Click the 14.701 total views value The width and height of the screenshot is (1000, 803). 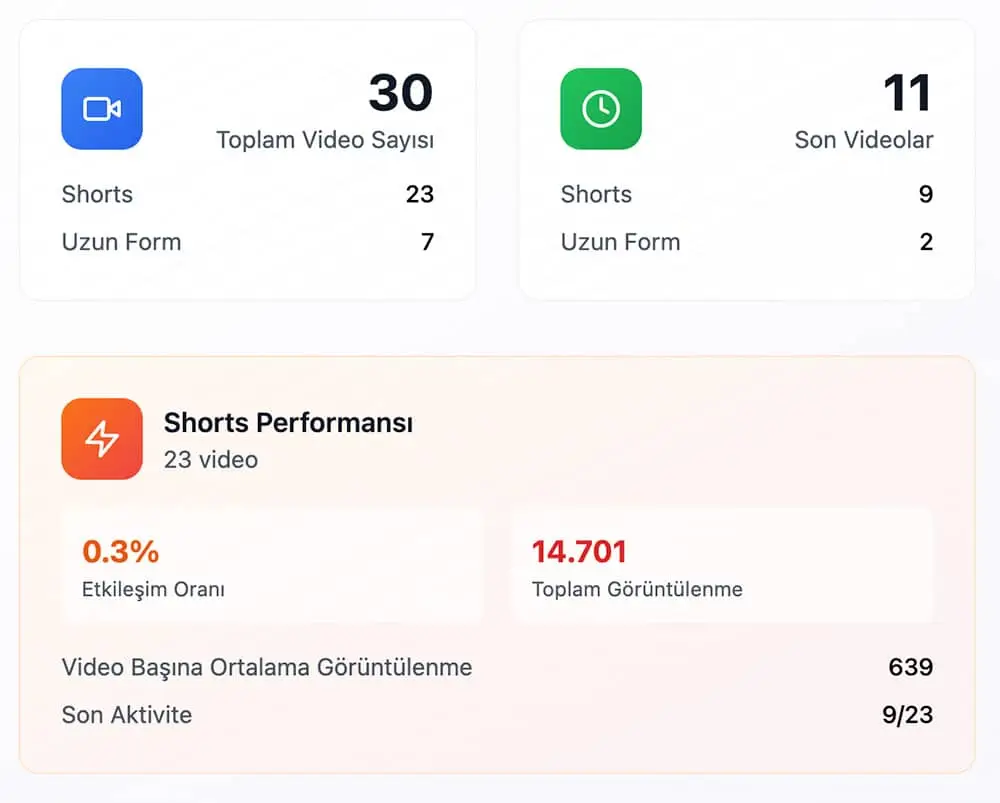(x=579, y=551)
